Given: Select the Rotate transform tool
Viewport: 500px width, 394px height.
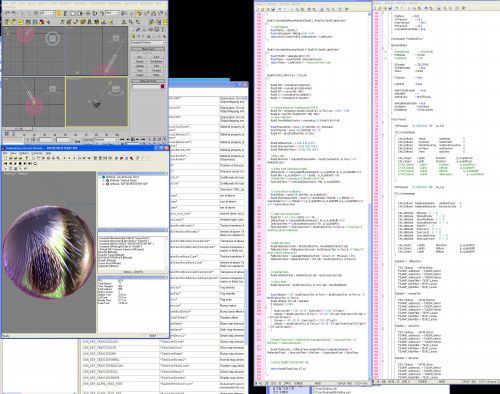Looking at the screenshot, I should (95, 13).
